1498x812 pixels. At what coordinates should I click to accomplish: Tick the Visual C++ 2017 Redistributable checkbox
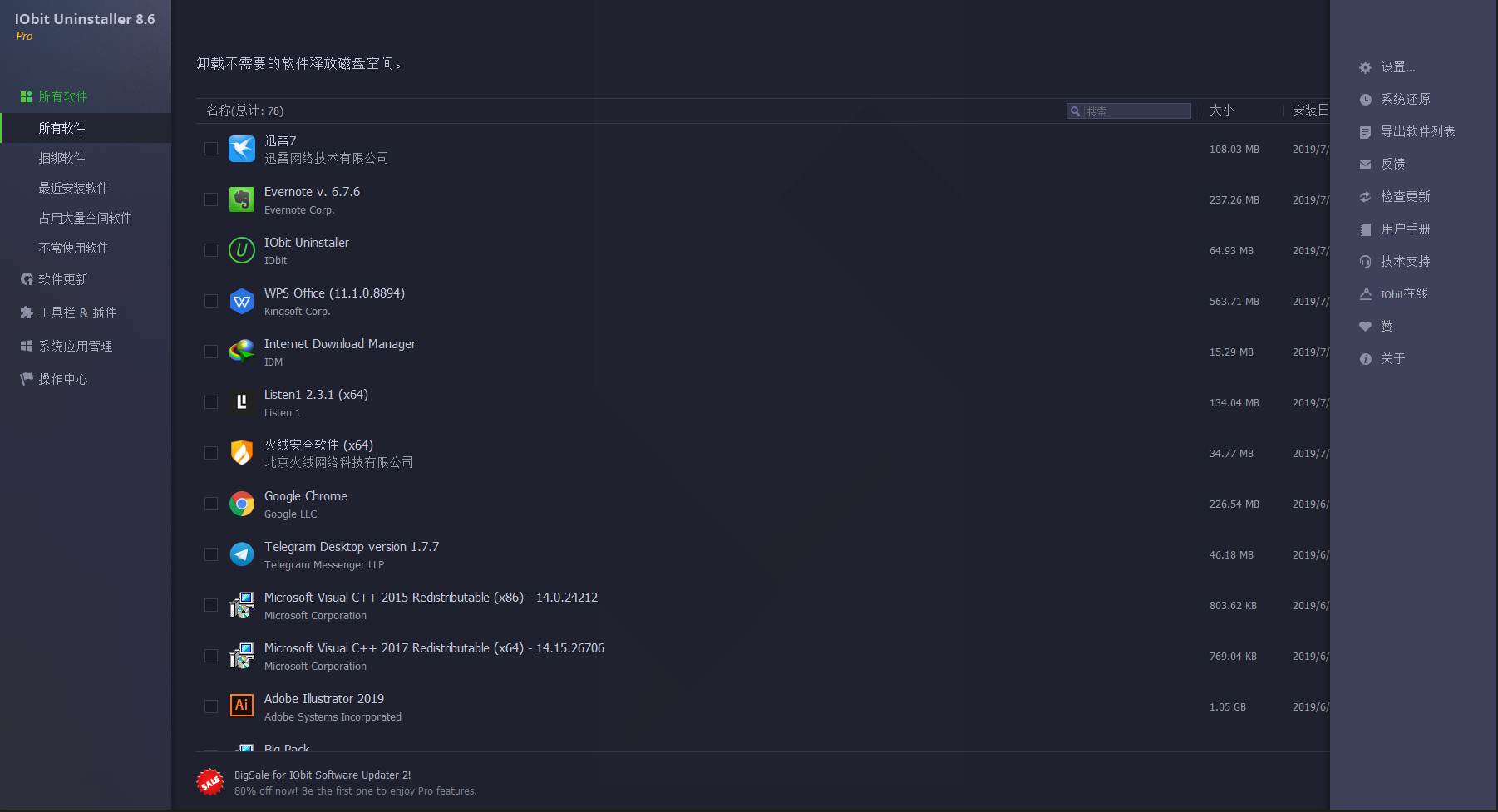[211, 656]
